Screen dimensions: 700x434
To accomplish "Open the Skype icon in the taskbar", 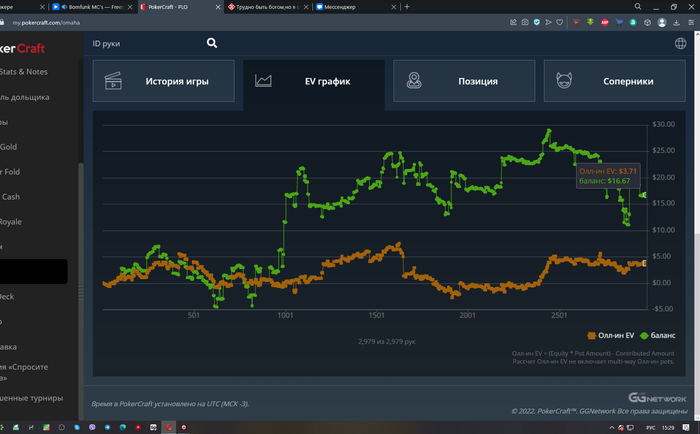I will pos(77,427).
